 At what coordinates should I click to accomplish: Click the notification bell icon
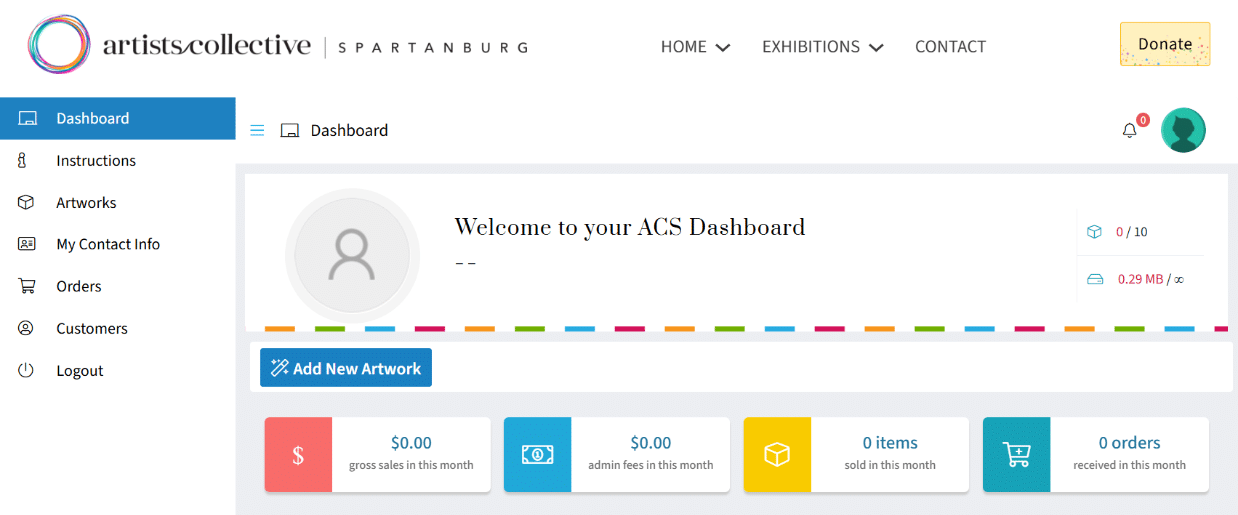click(1129, 131)
